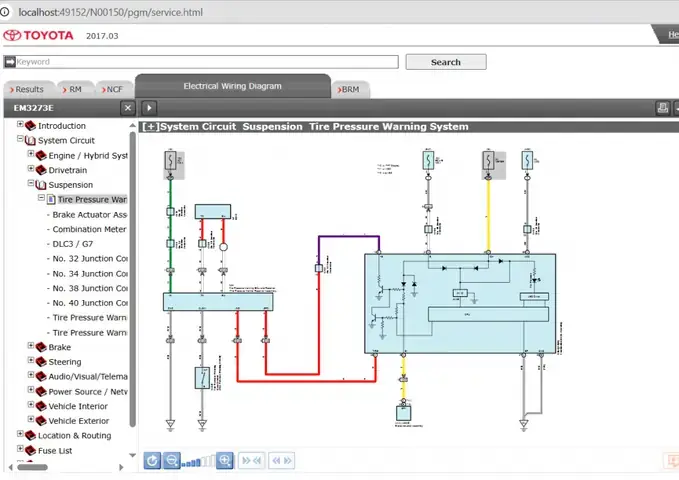Zoom out the wiring diagram
This screenshot has height=480, width=679.
[x=171, y=461]
